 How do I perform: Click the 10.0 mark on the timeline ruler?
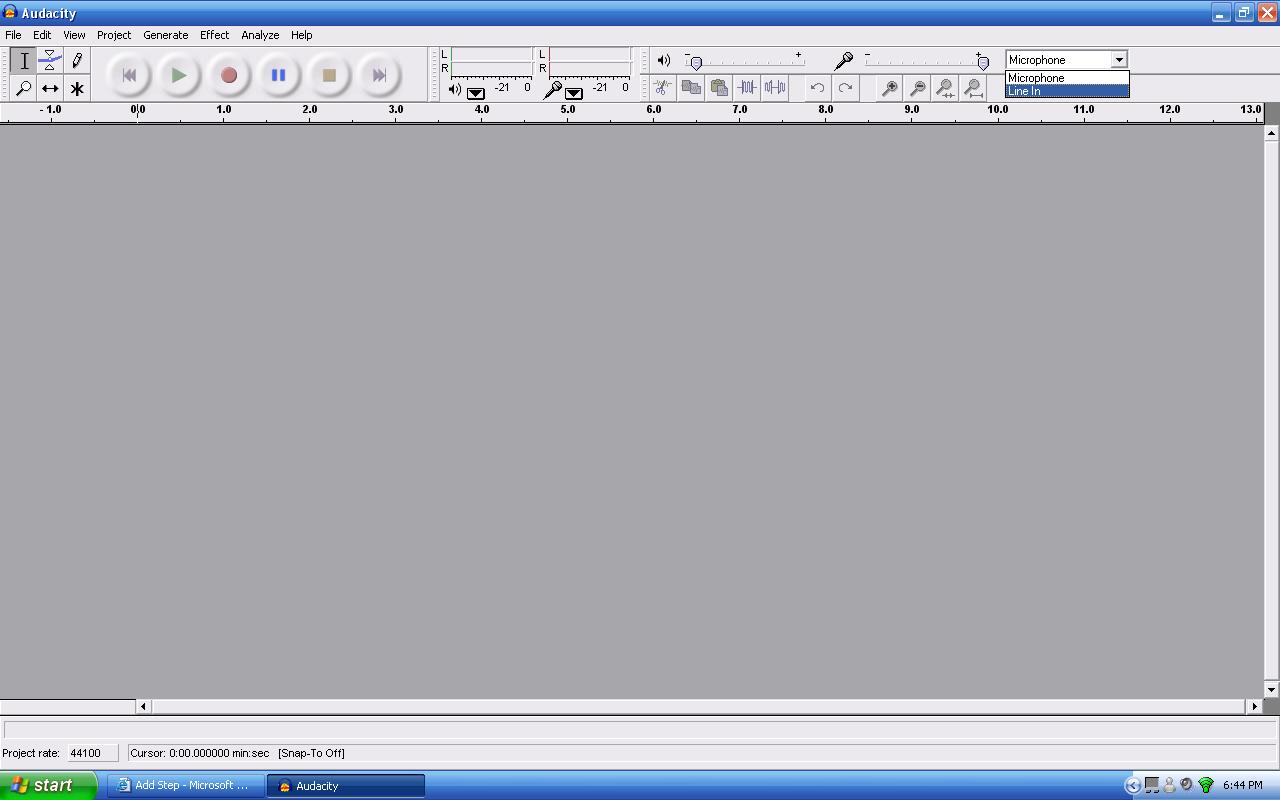tap(997, 110)
